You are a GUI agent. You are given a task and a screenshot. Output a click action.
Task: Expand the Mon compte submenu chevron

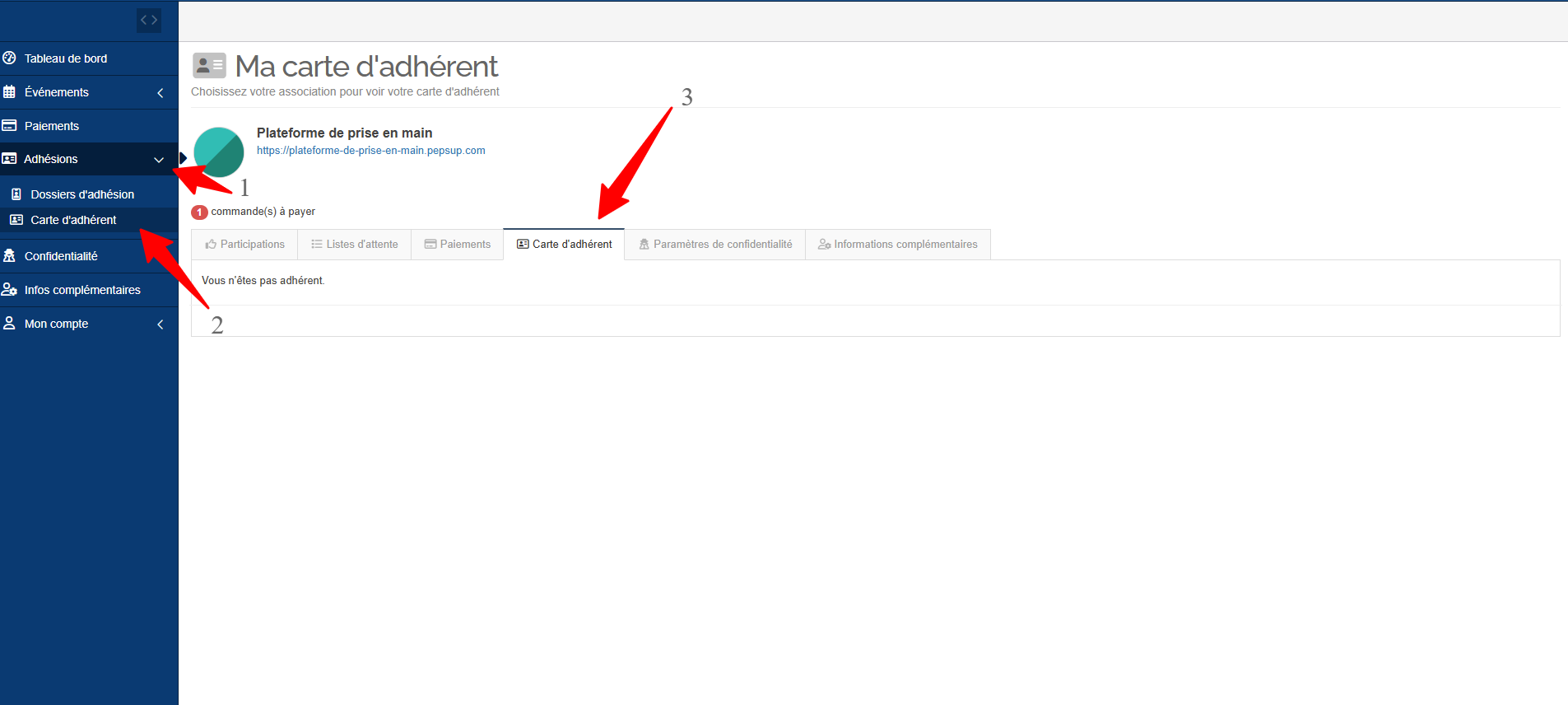point(161,324)
